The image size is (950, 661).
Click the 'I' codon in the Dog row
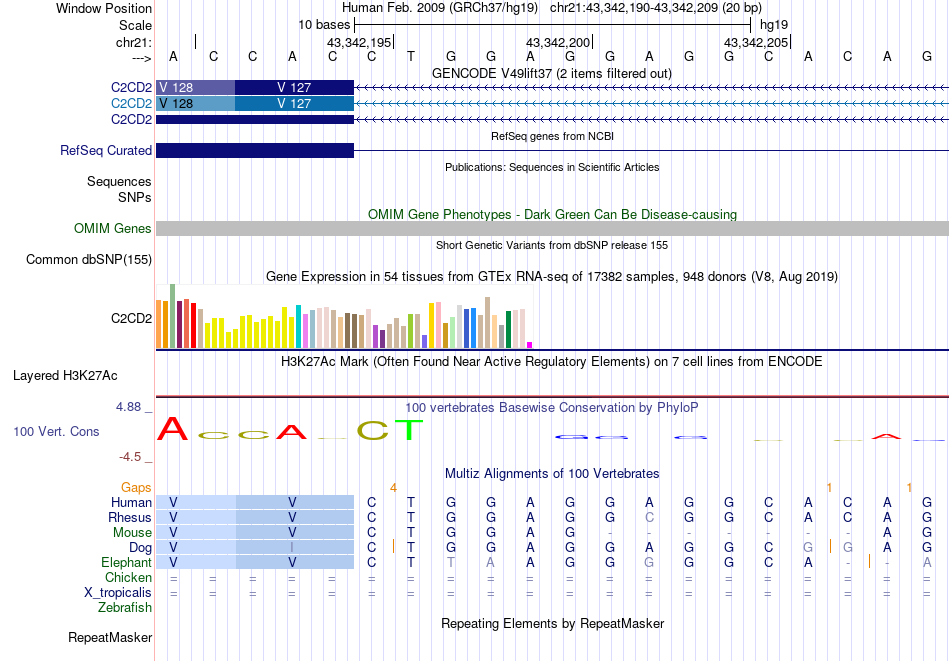292,548
